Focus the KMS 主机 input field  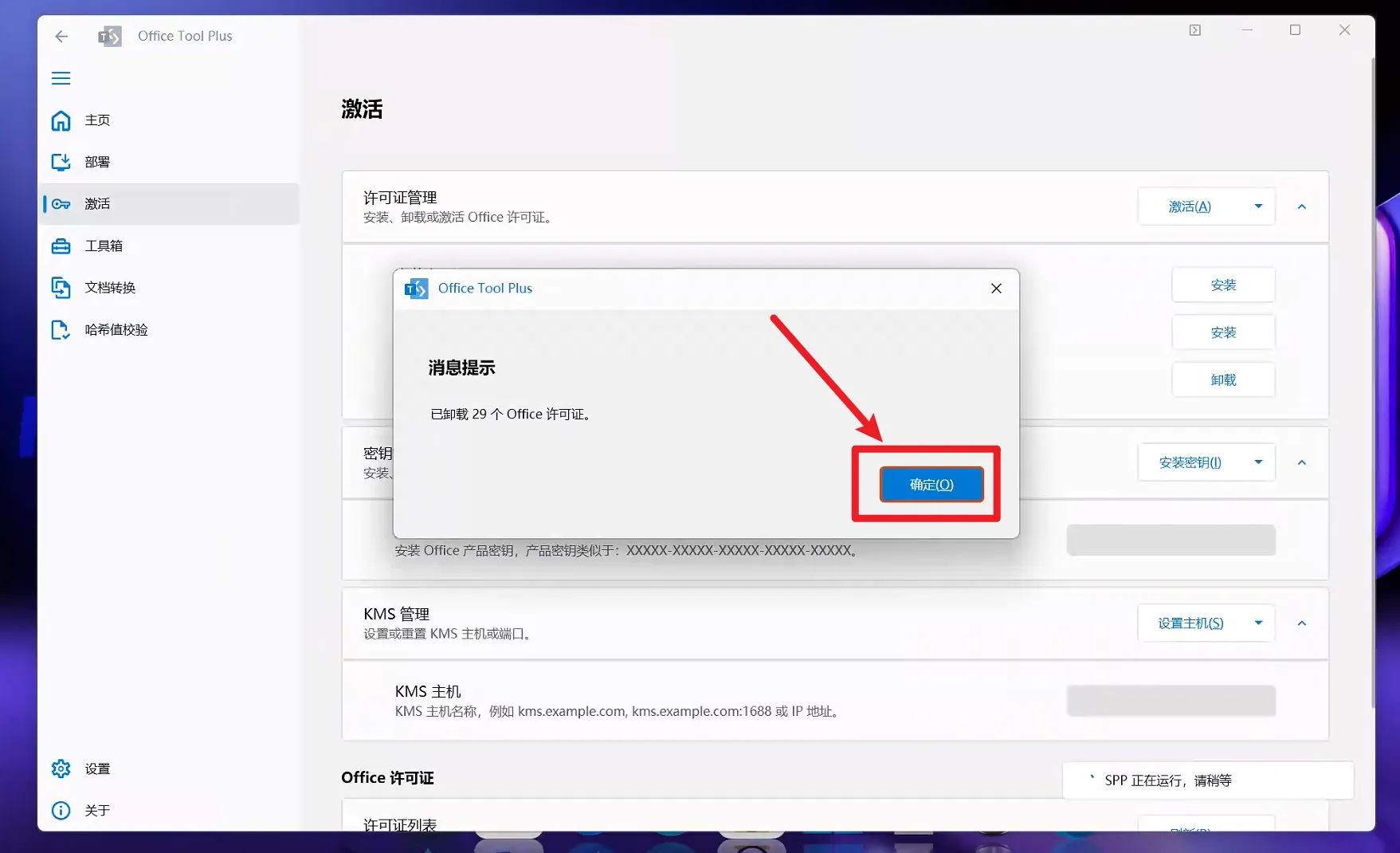pos(1171,701)
